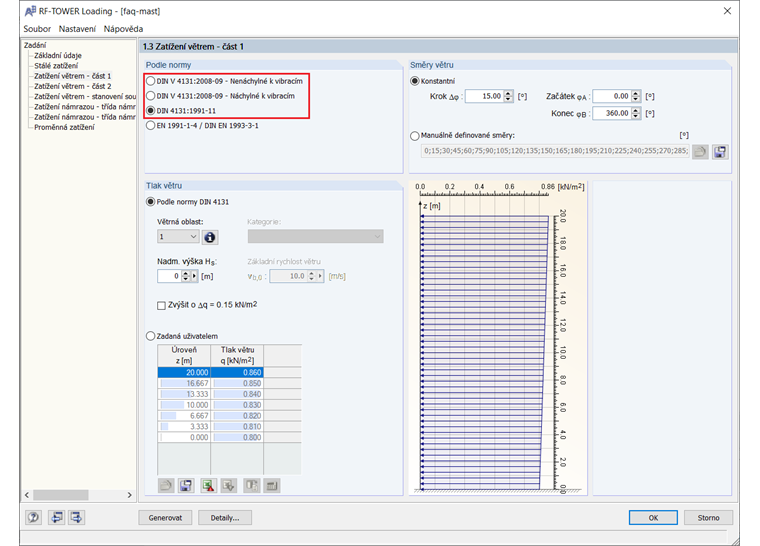Open the disabled Kategorie dropdown

click(315, 237)
